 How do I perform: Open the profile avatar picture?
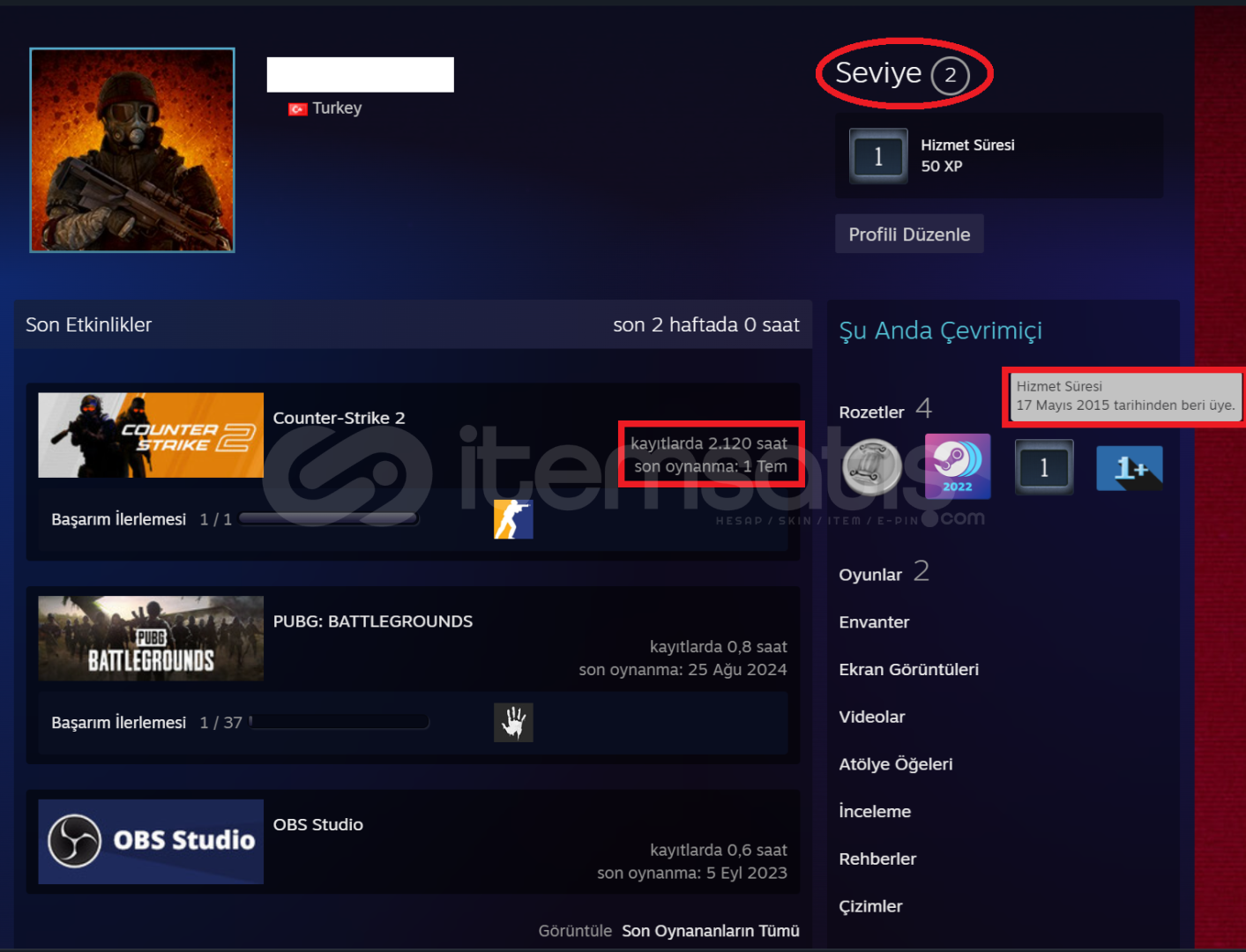(132, 150)
